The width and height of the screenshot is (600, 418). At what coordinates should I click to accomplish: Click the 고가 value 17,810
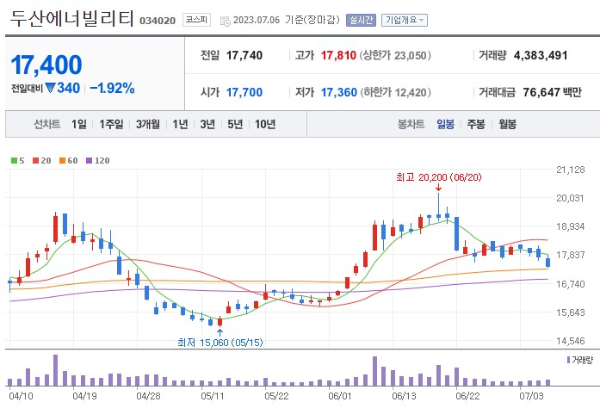(x=338, y=56)
